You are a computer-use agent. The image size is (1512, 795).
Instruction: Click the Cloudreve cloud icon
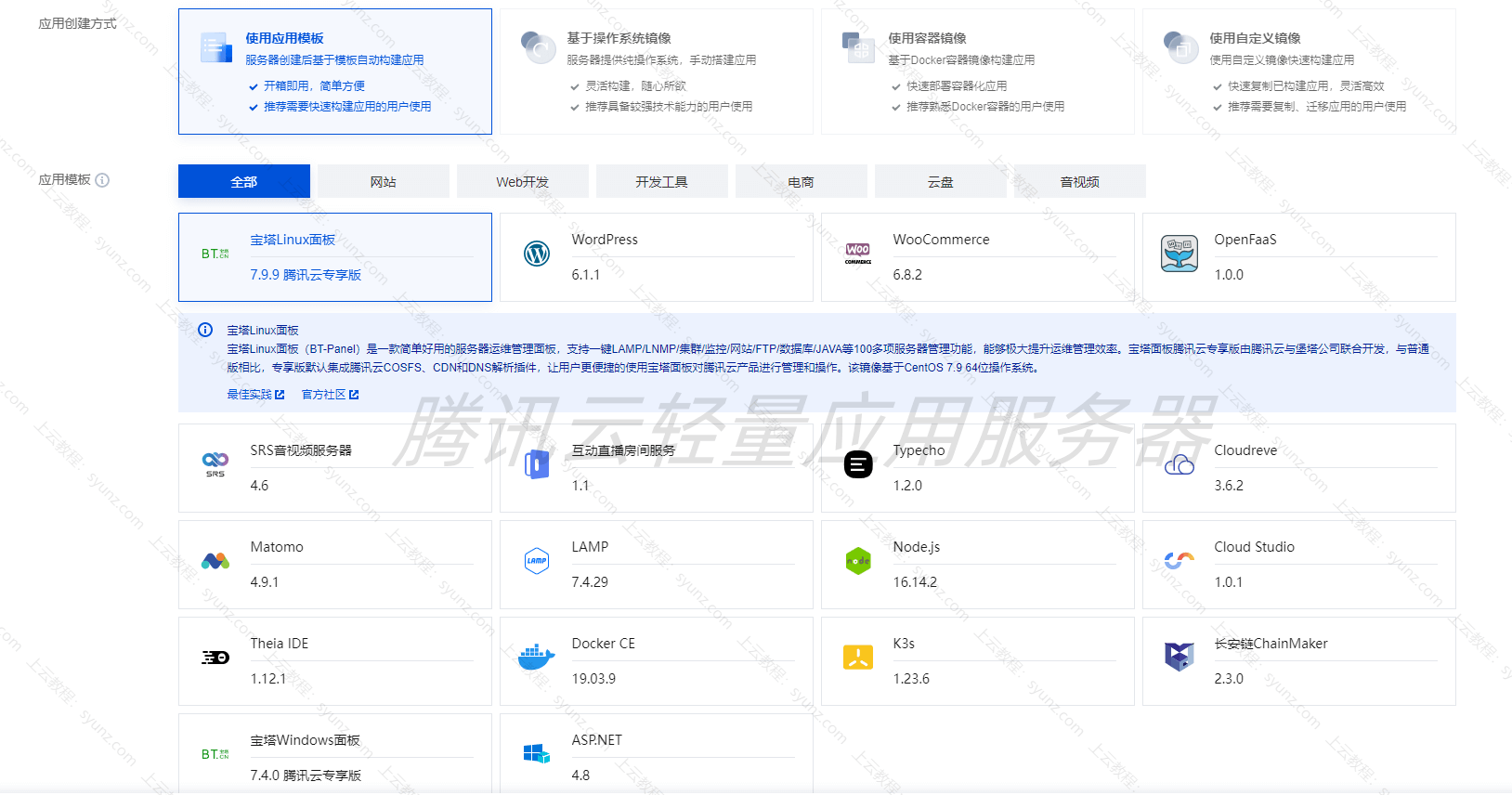[x=1180, y=464]
